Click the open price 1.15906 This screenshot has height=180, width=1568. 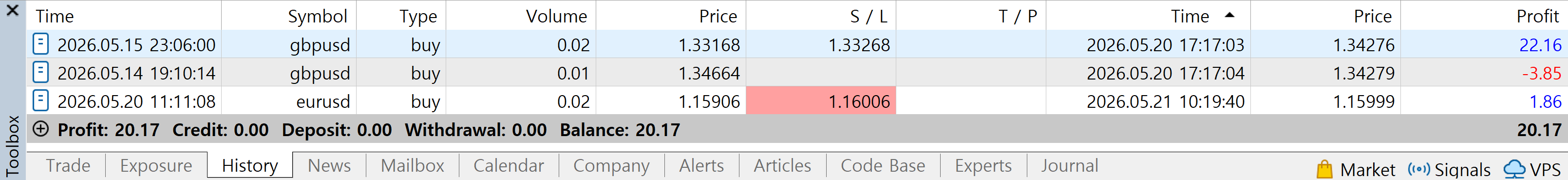[x=709, y=101]
